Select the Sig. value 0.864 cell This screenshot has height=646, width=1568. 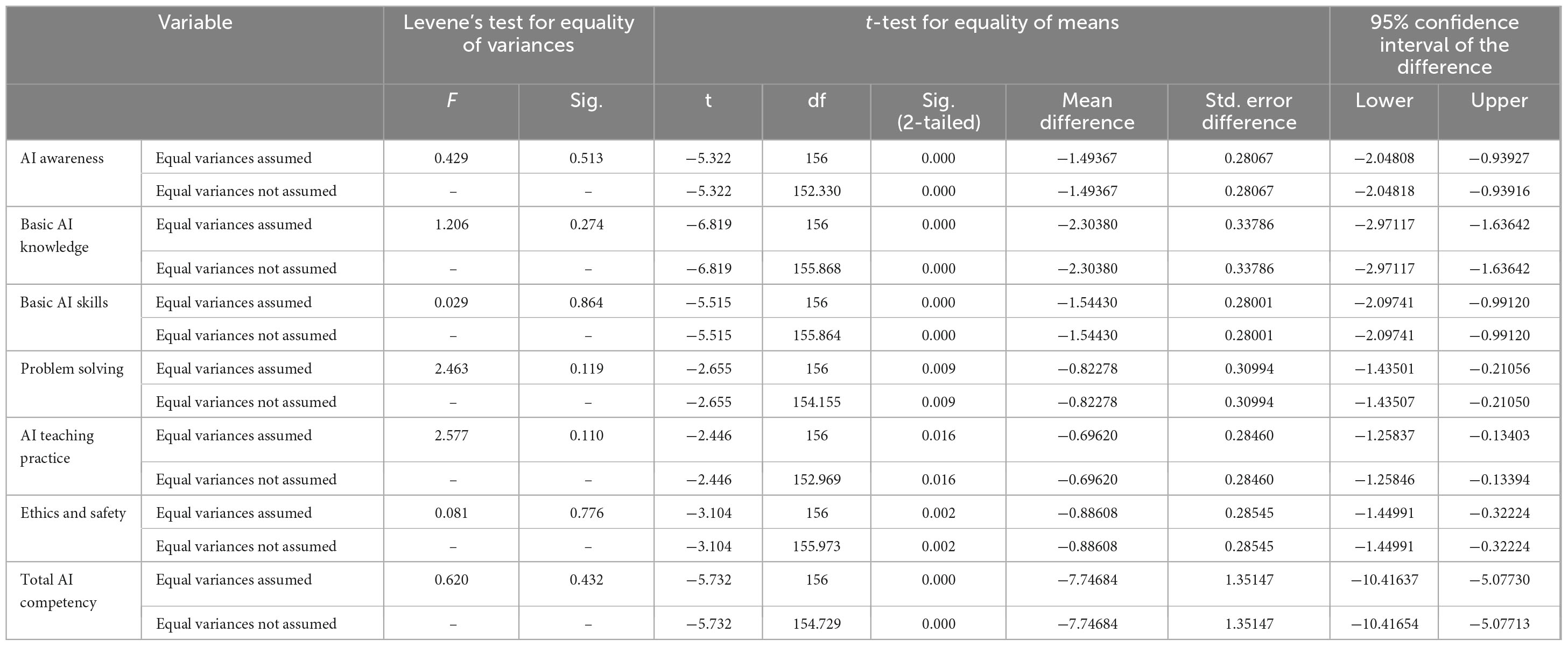586,303
